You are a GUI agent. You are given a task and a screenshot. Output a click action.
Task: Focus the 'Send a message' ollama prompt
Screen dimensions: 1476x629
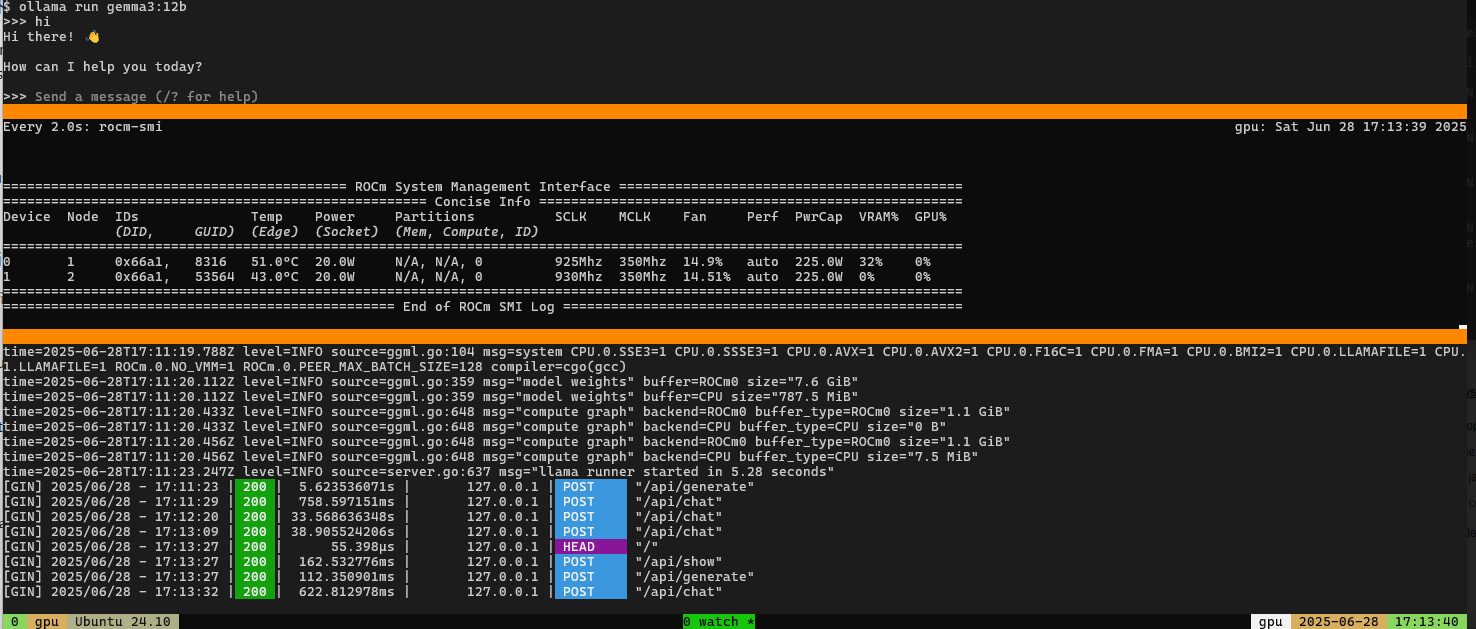(x=147, y=97)
